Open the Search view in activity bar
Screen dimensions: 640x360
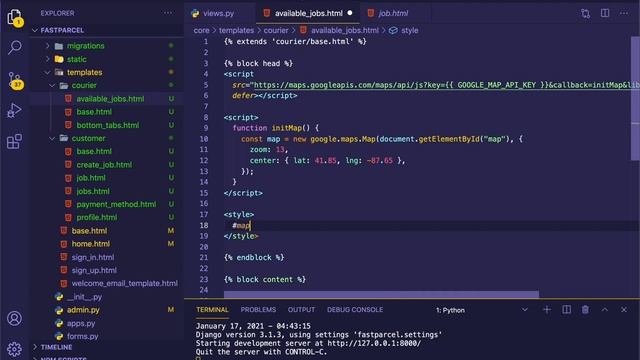15,47
